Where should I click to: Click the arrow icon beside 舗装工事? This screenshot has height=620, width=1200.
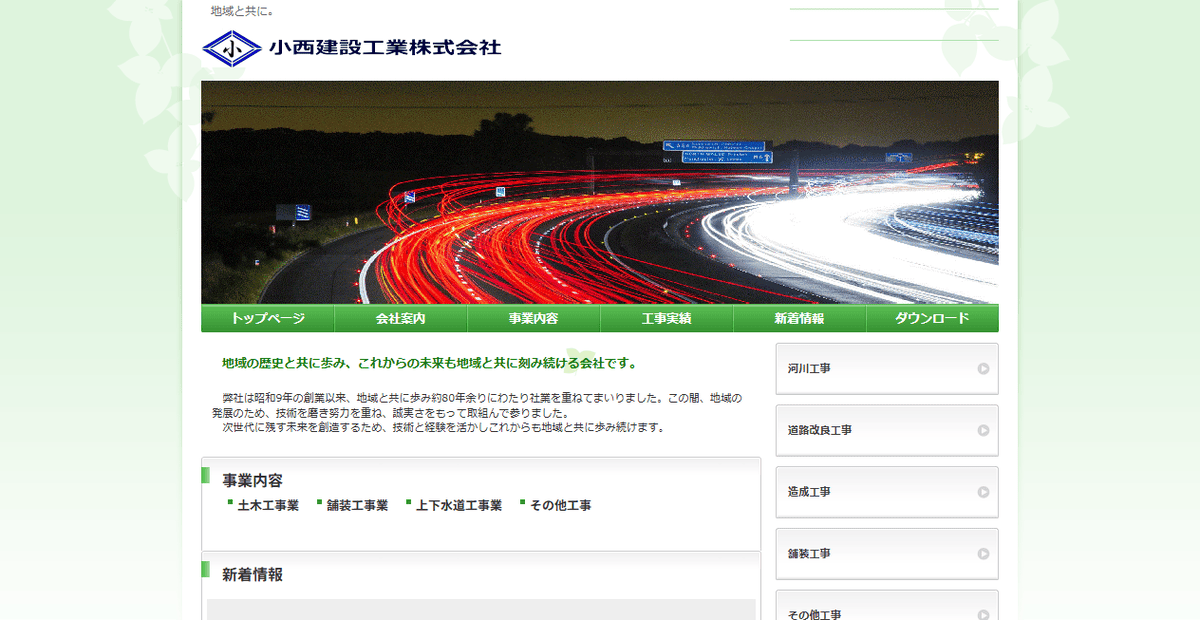[x=980, y=553]
